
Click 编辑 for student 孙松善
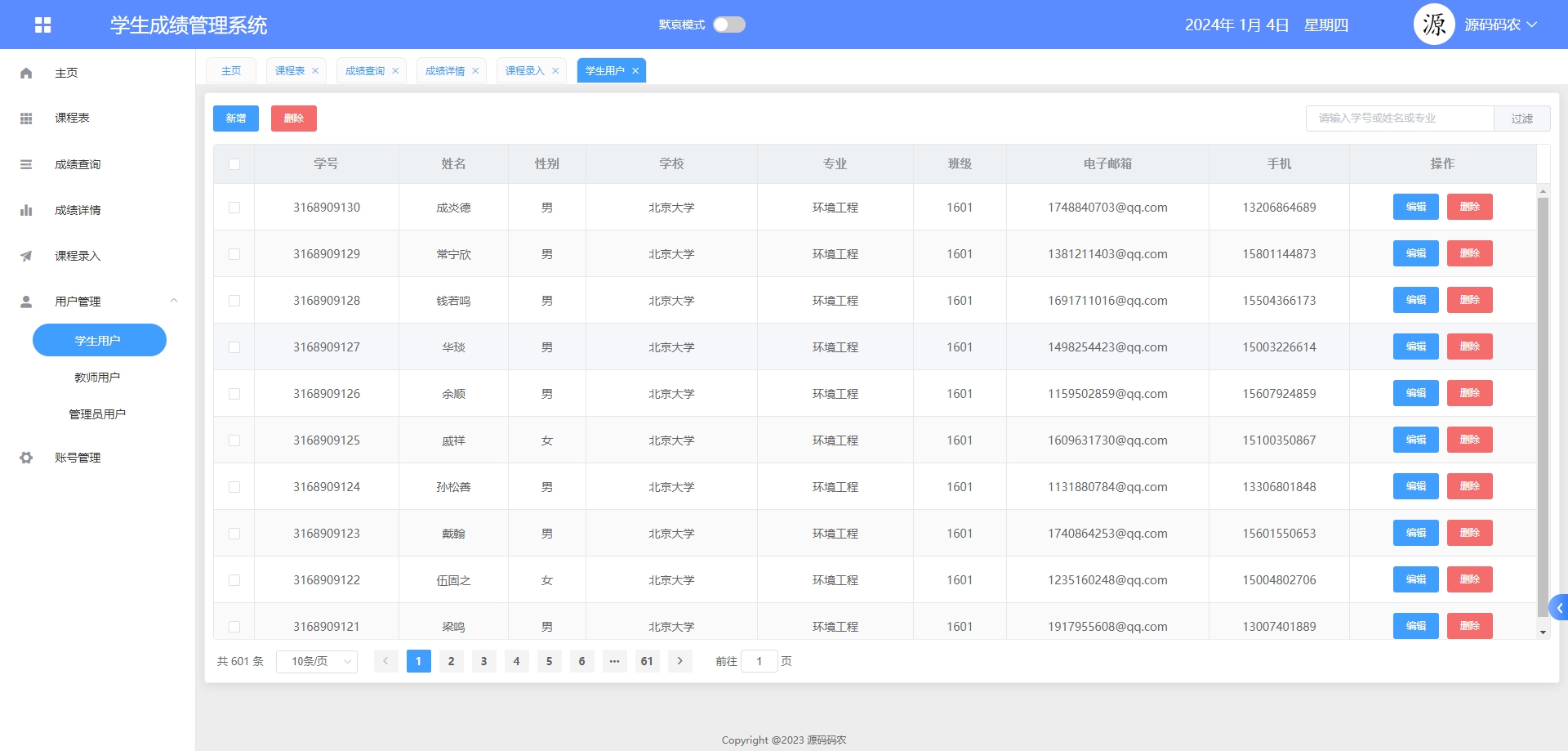[1416, 486]
